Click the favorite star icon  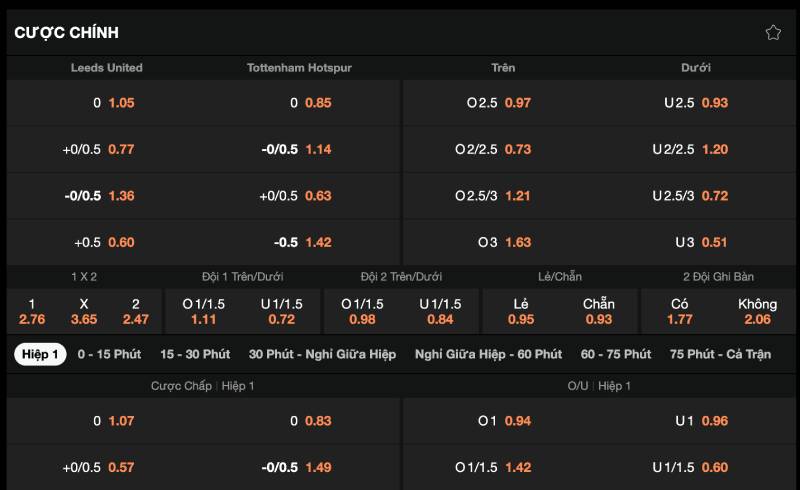point(773,32)
